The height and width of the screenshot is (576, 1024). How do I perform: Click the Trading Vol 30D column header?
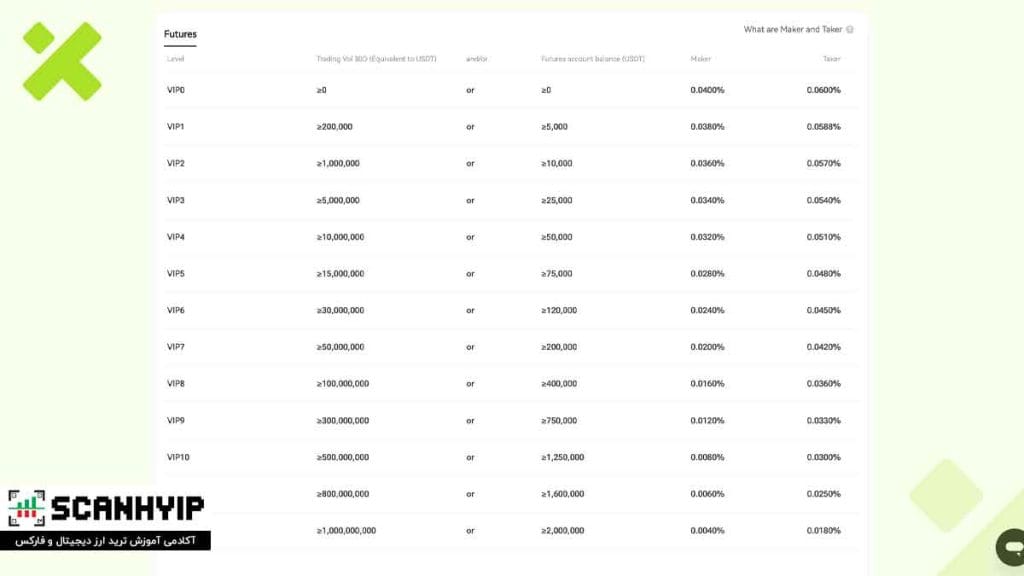[376, 59]
